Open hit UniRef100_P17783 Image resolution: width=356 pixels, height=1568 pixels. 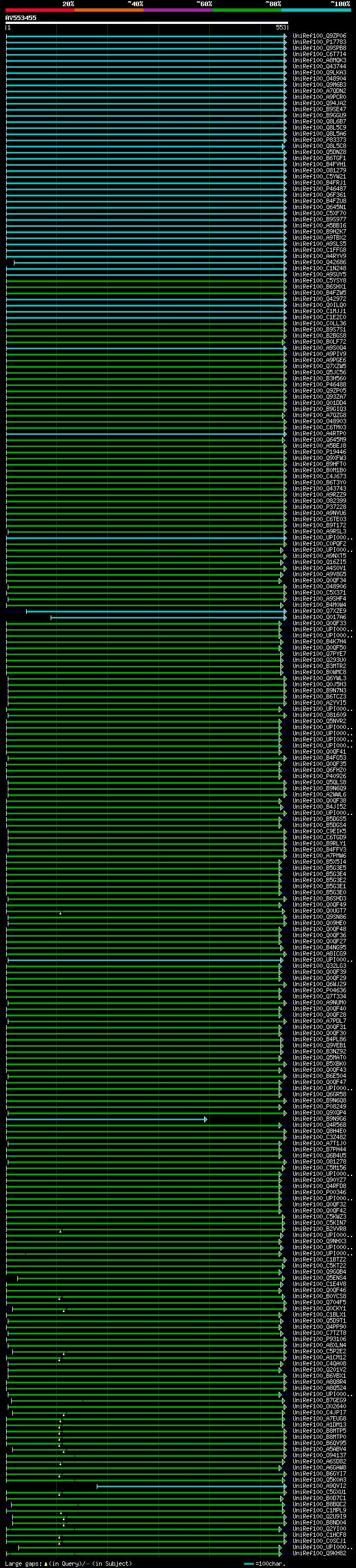[x=319, y=42]
